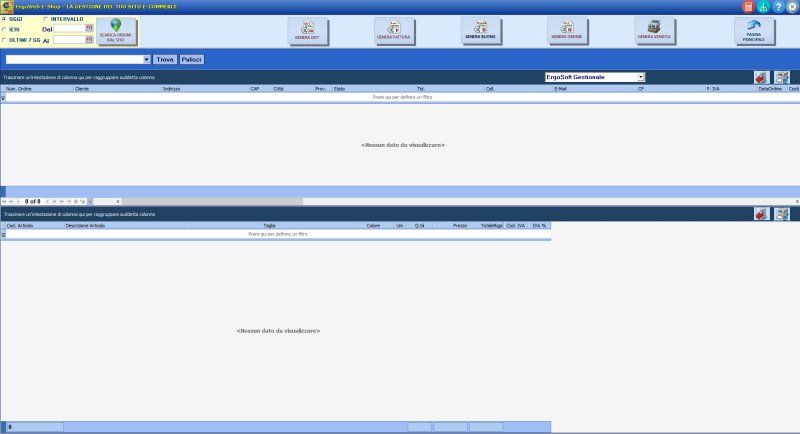Sort by DataOrdine column header
Viewport: 800px width, 434px height.
772,89
